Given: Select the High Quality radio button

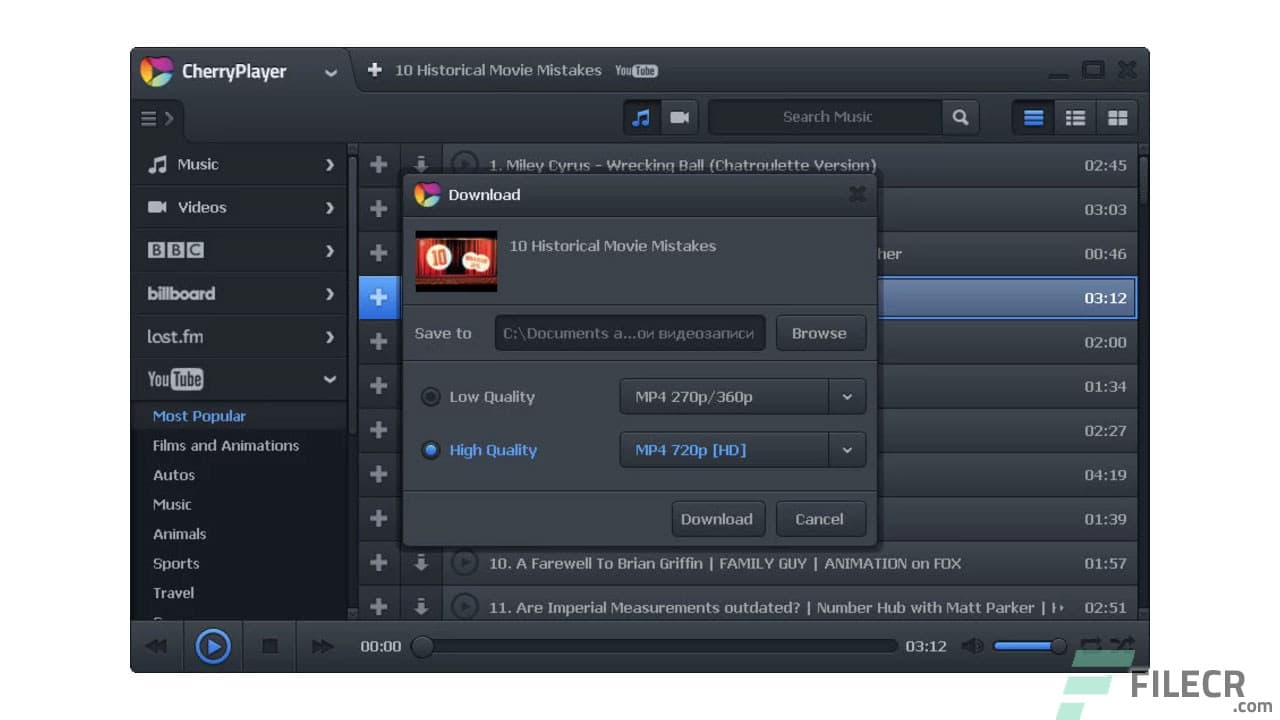Looking at the screenshot, I should (430, 450).
